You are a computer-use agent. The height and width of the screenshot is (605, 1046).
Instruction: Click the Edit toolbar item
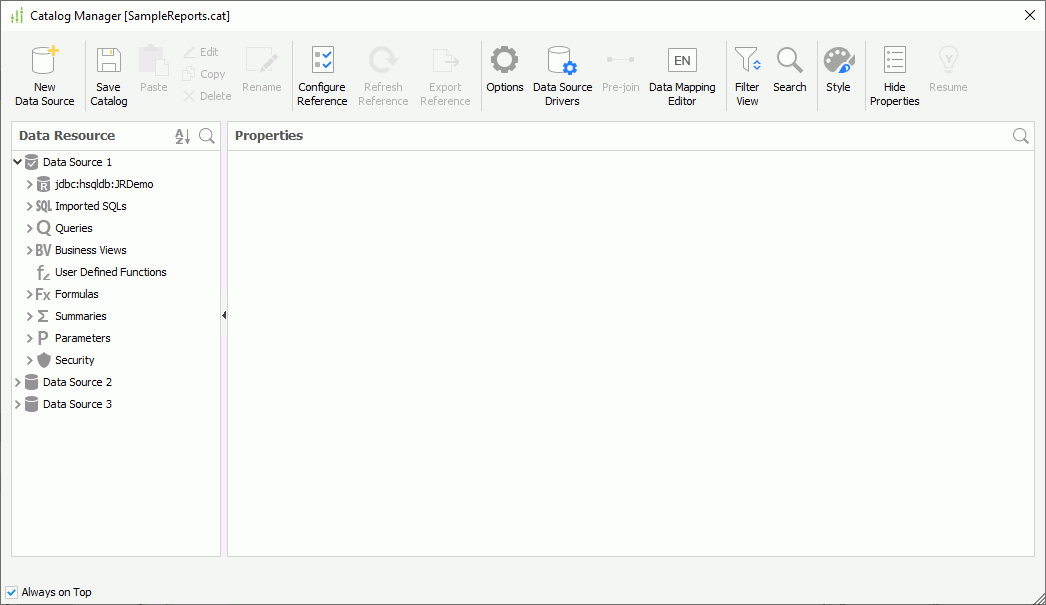pyautogui.click(x=201, y=52)
